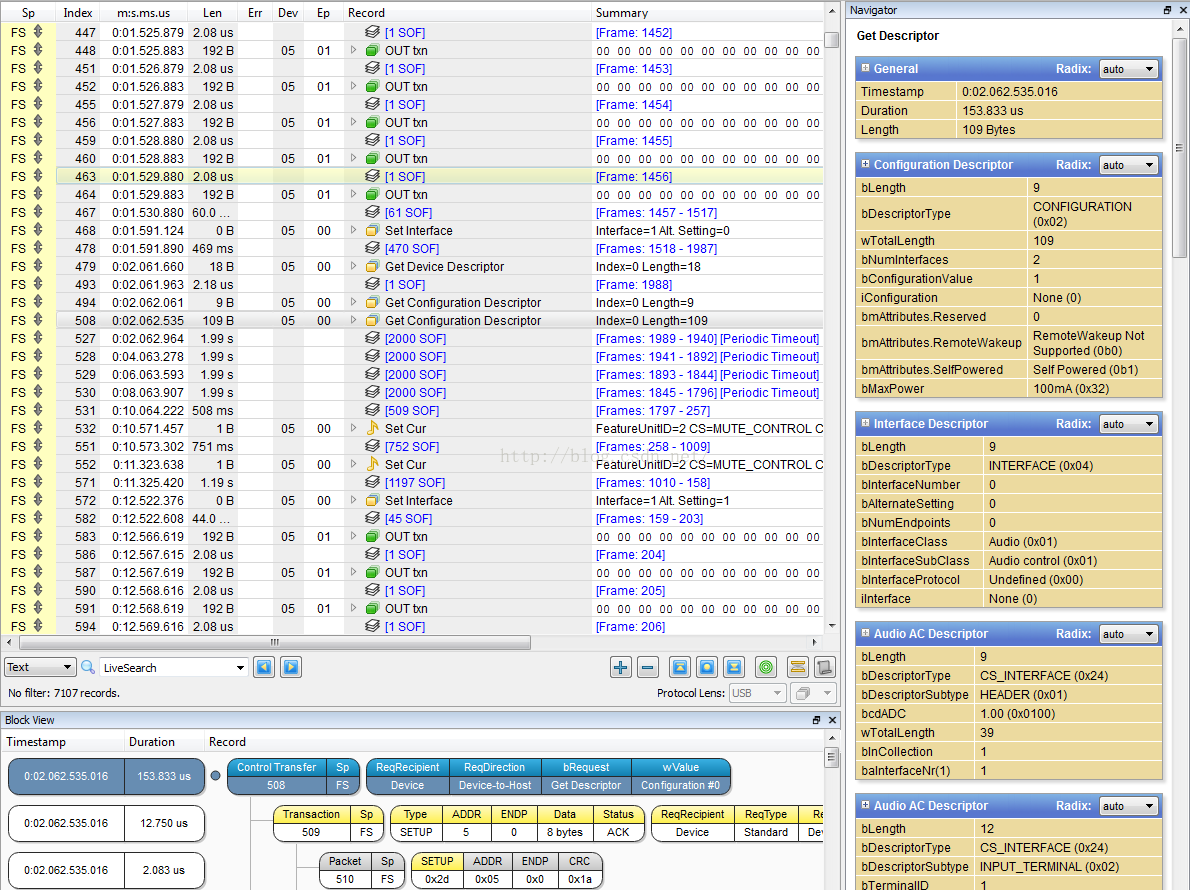Screen dimensions: 1190x890
Task: Expand Get Device Descriptor record 479
Action: [x=354, y=266]
